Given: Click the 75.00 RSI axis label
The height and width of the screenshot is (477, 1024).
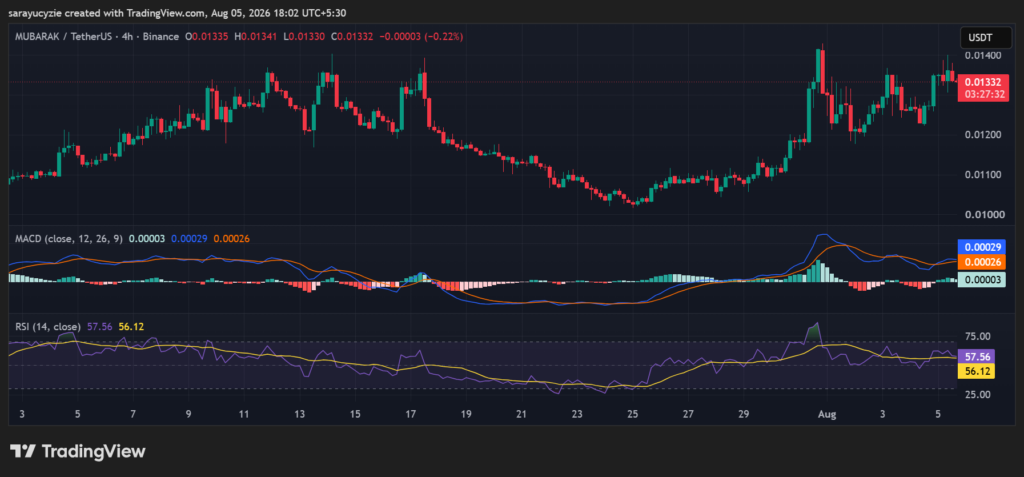Looking at the screenshot, I should coord(976,336).
